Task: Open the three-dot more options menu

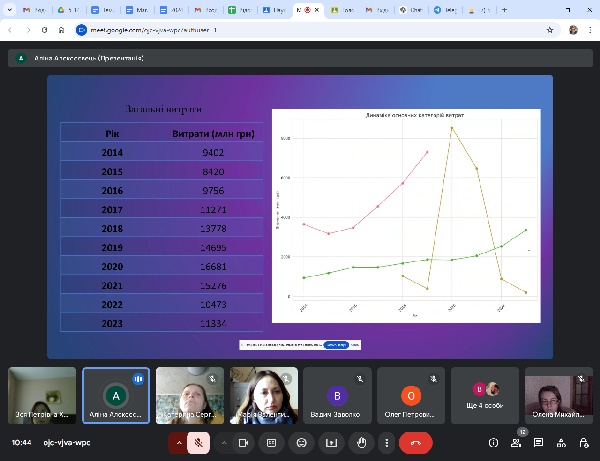Action: (385, 442)
